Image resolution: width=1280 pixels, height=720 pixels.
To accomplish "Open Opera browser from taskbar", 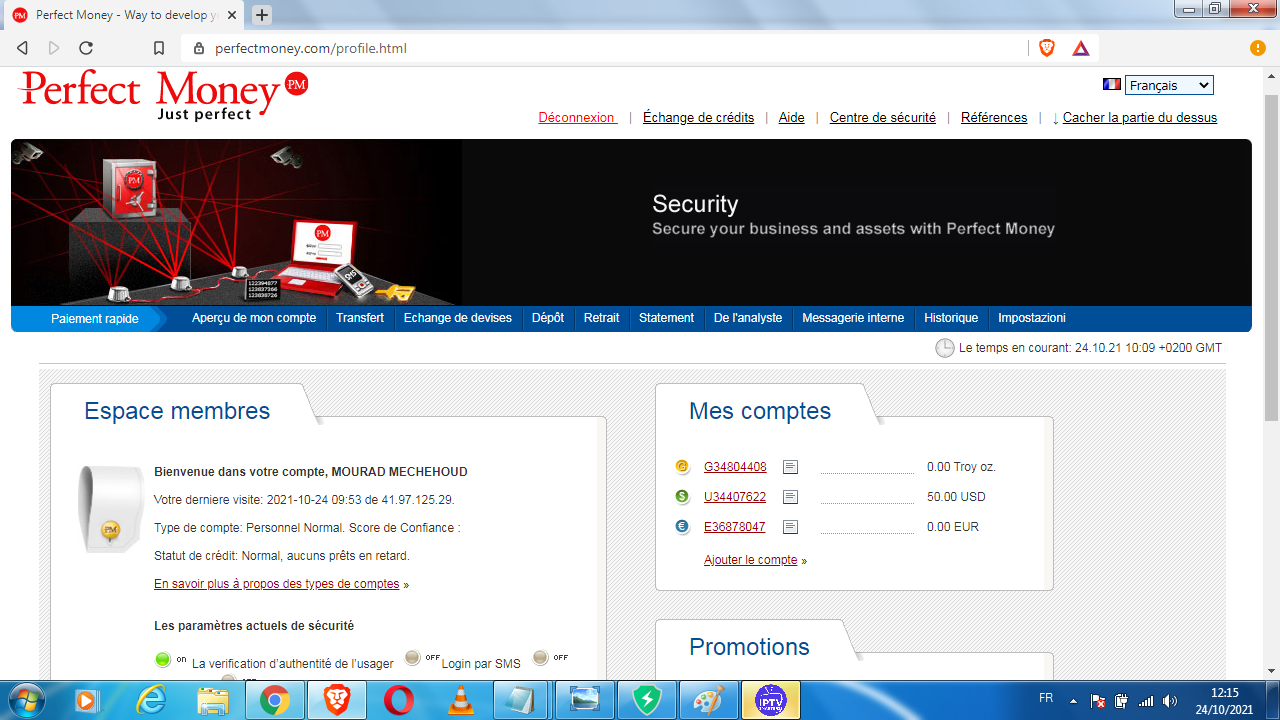I will pos(399,700).
